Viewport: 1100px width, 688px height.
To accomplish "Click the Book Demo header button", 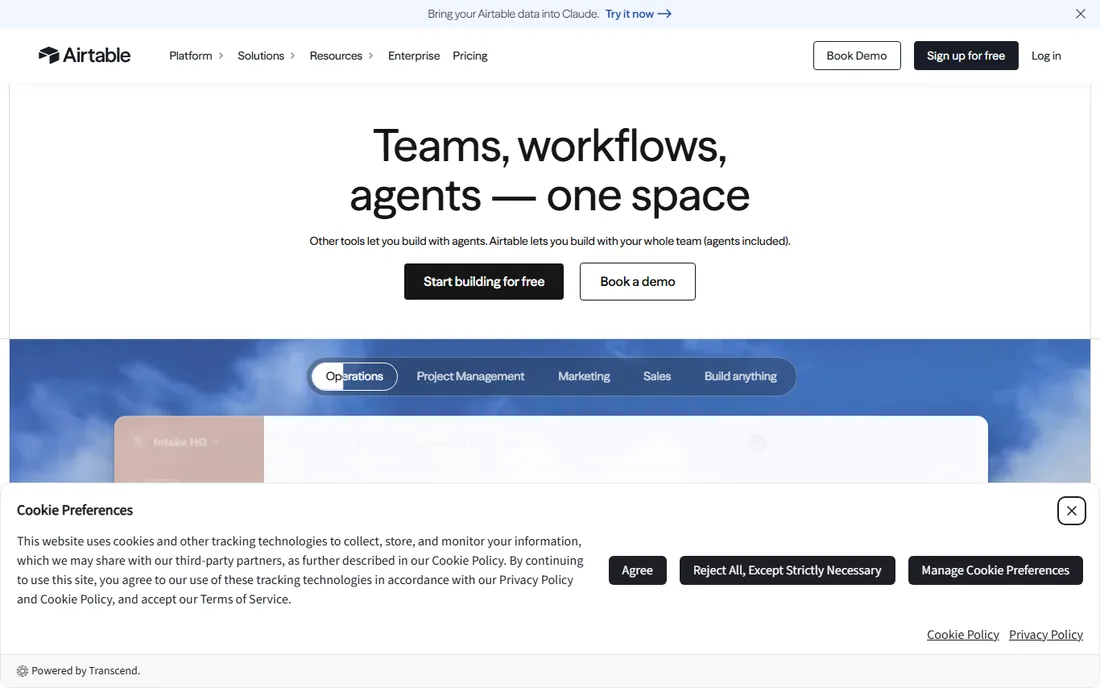I will [857, 55].
